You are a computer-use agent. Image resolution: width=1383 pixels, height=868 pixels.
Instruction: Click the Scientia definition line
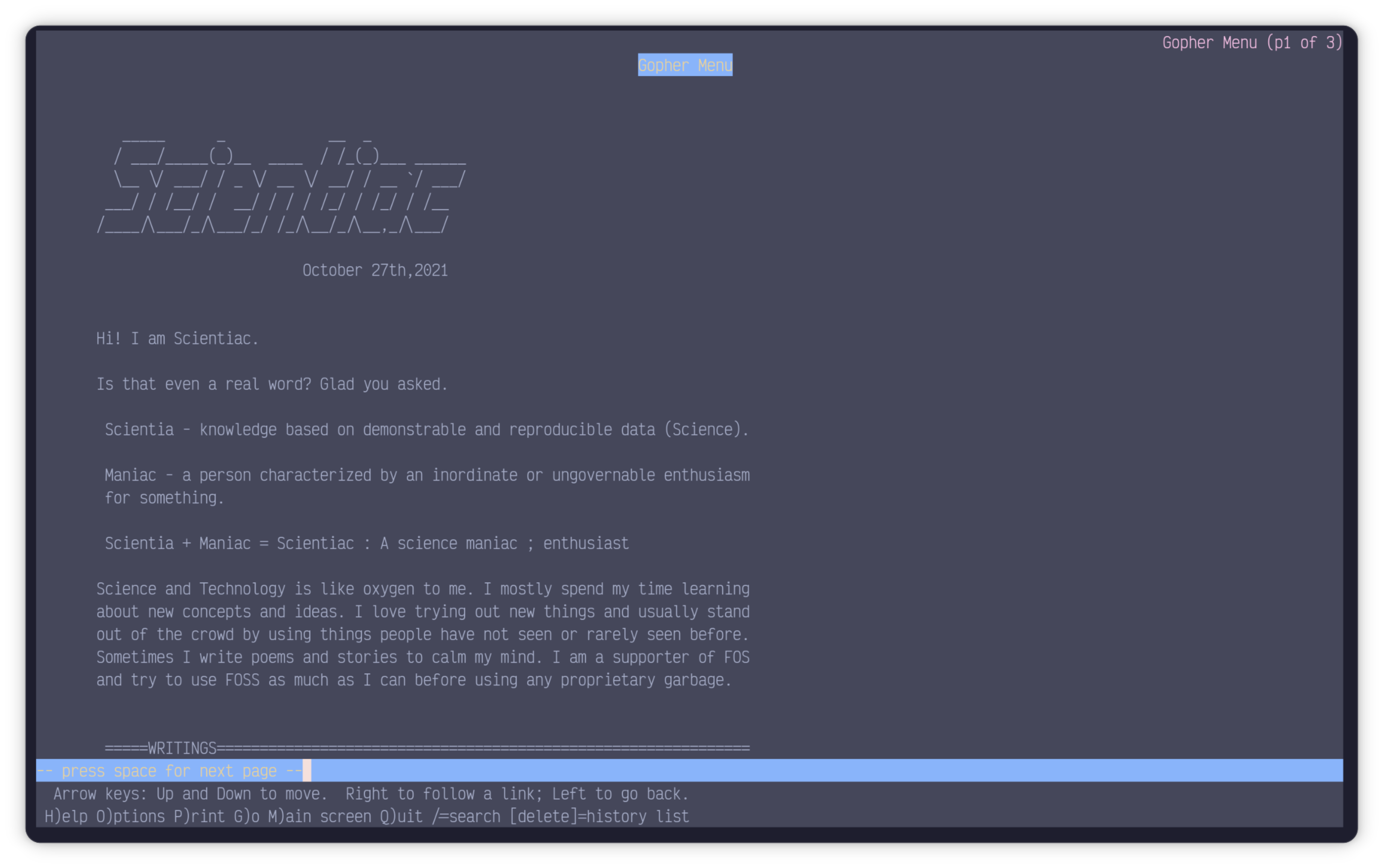(426, 429)
